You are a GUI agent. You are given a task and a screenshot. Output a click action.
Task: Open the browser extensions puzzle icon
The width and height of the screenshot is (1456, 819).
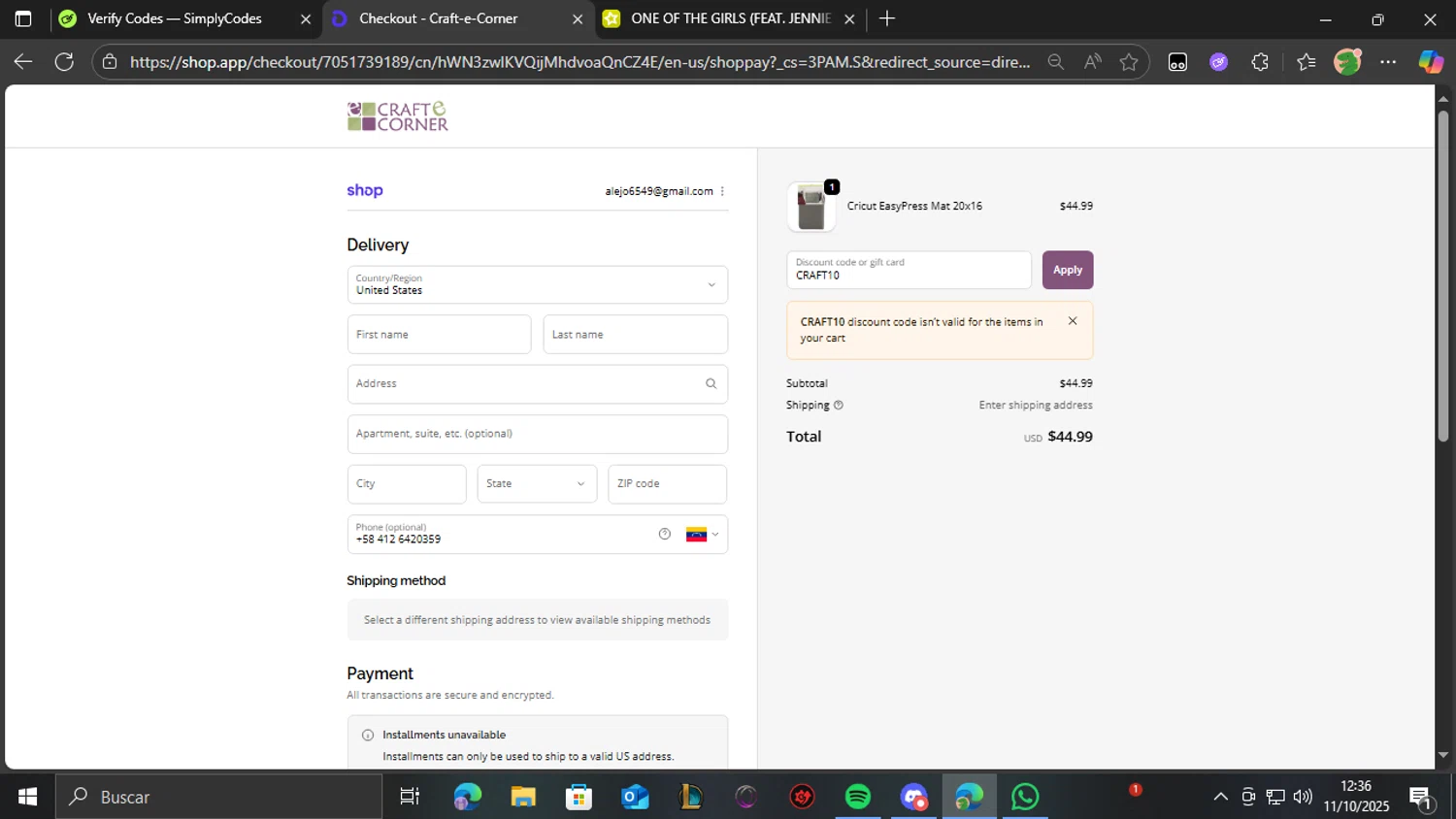pos(1260,62)
